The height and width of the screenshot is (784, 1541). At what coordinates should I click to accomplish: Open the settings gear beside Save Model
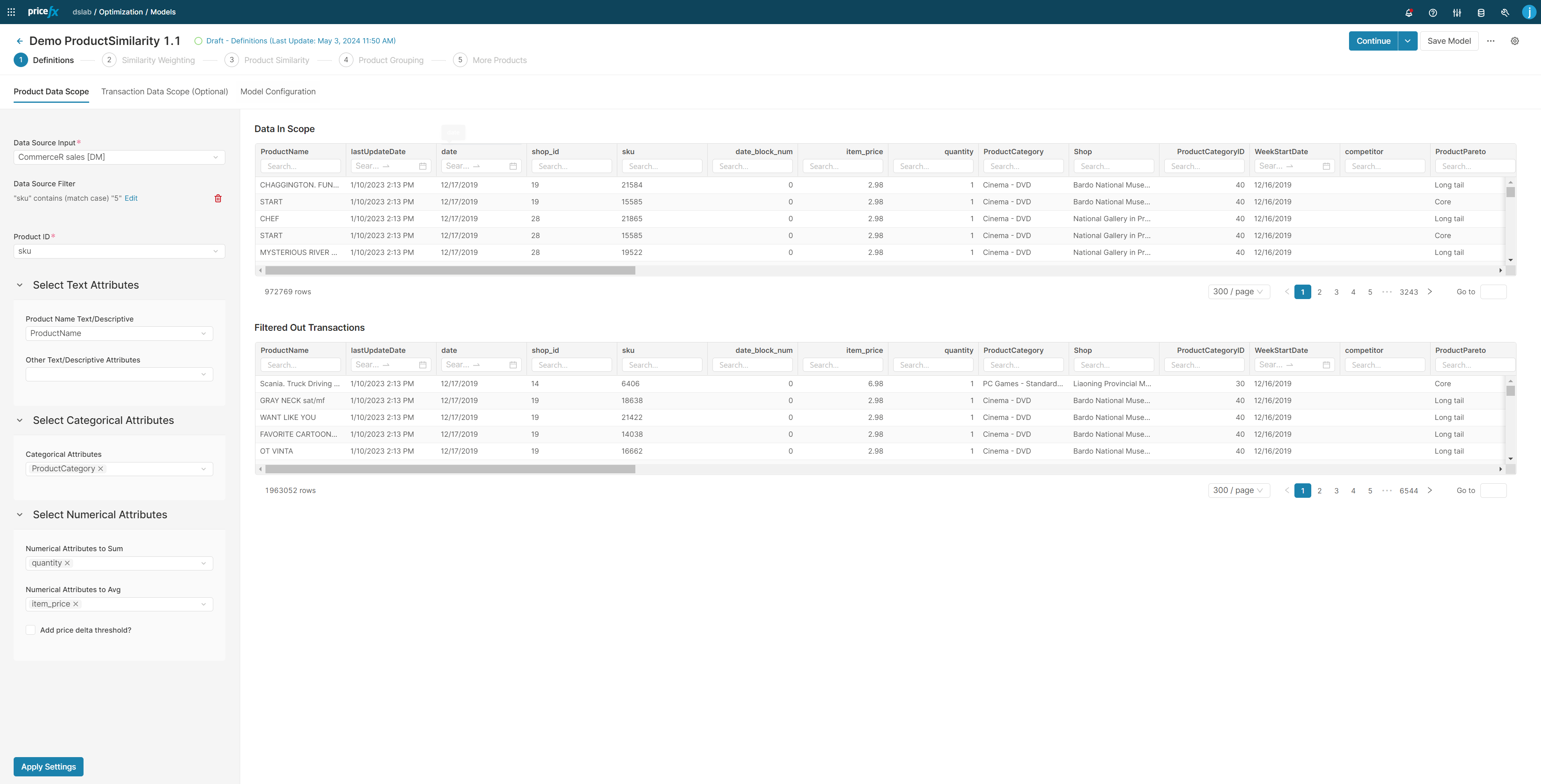[1514, 41]
